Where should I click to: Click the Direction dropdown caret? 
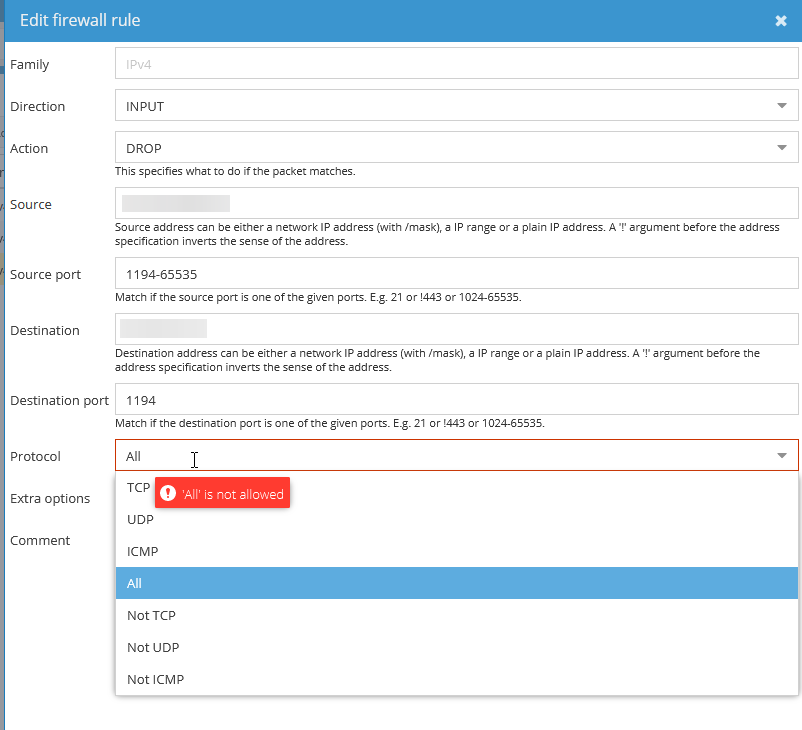click(782, 105)
